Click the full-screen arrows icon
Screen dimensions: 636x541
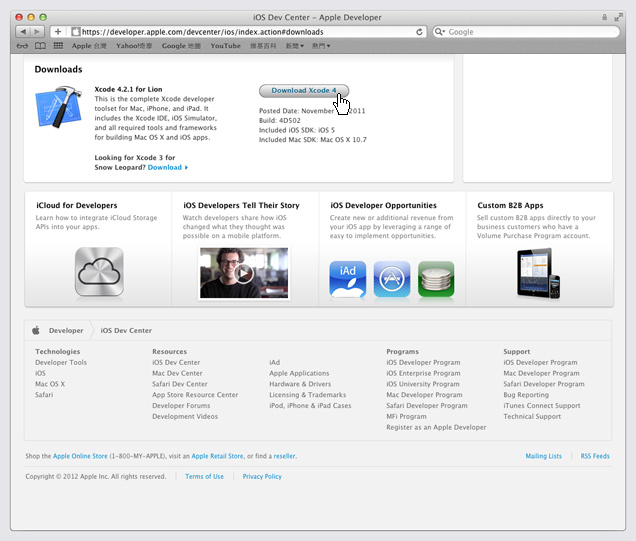click(x=618, y=17)
